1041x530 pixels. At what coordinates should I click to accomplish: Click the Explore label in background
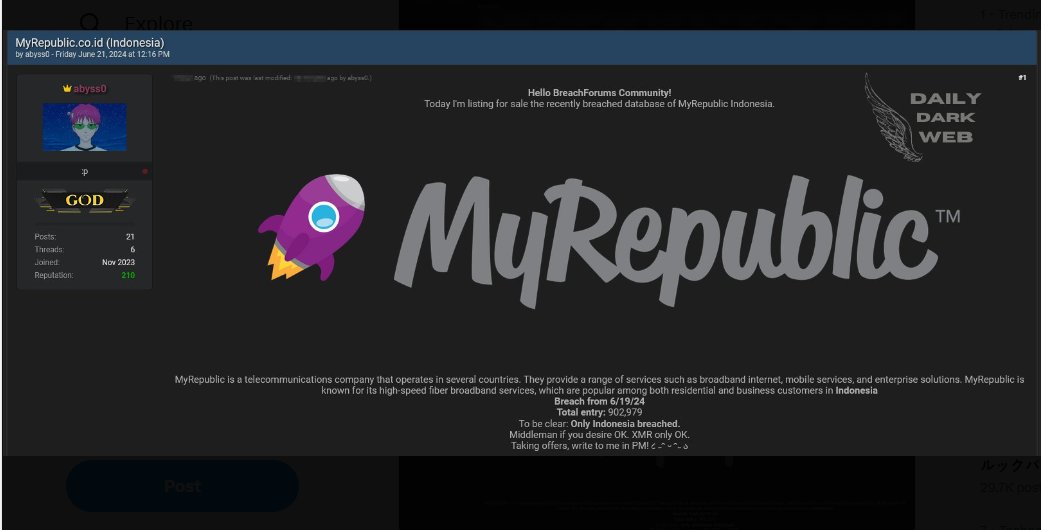159,23
